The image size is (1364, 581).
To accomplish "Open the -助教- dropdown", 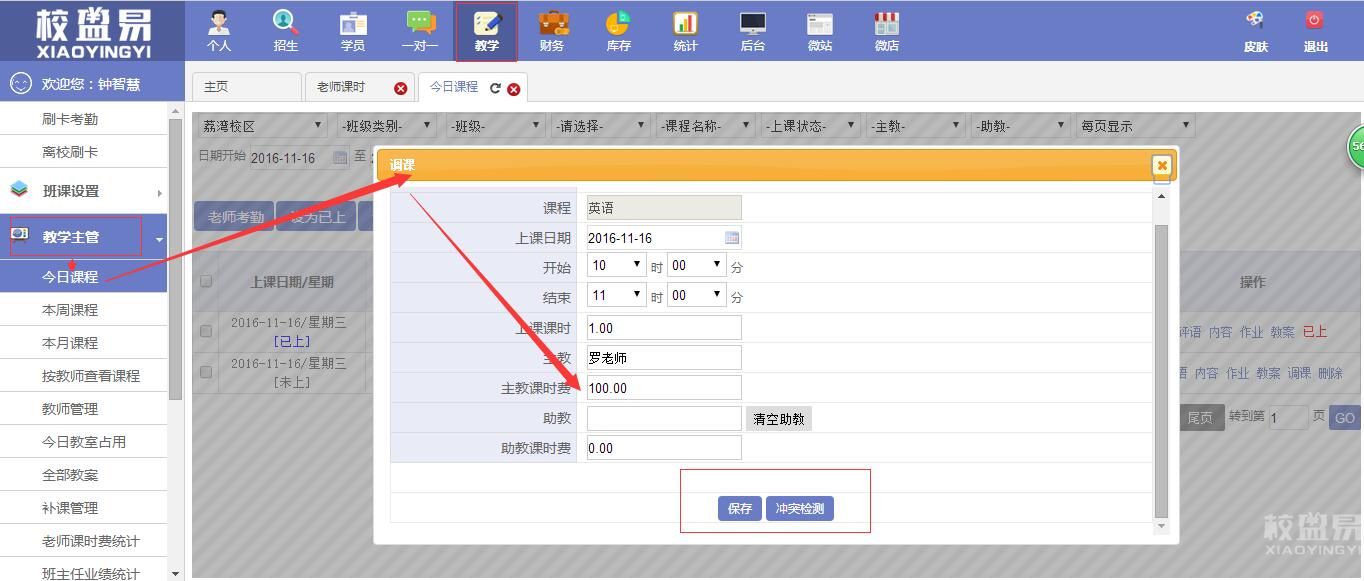I will point(1021,126).
